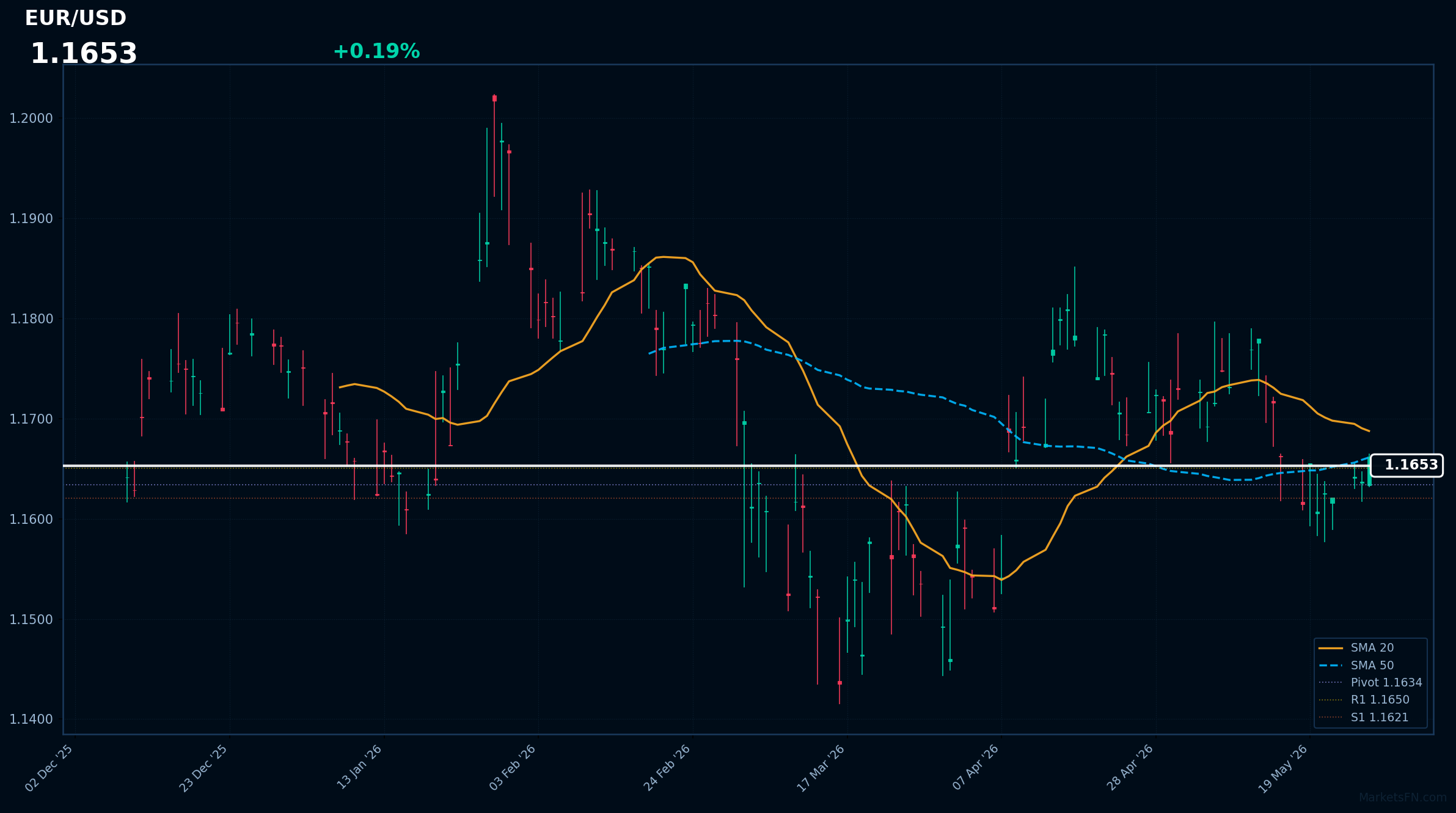Screen dimensions: 1456x813
Task: Click the 1.1653 current price tag on the right axis
Action: coord(1407,465)
